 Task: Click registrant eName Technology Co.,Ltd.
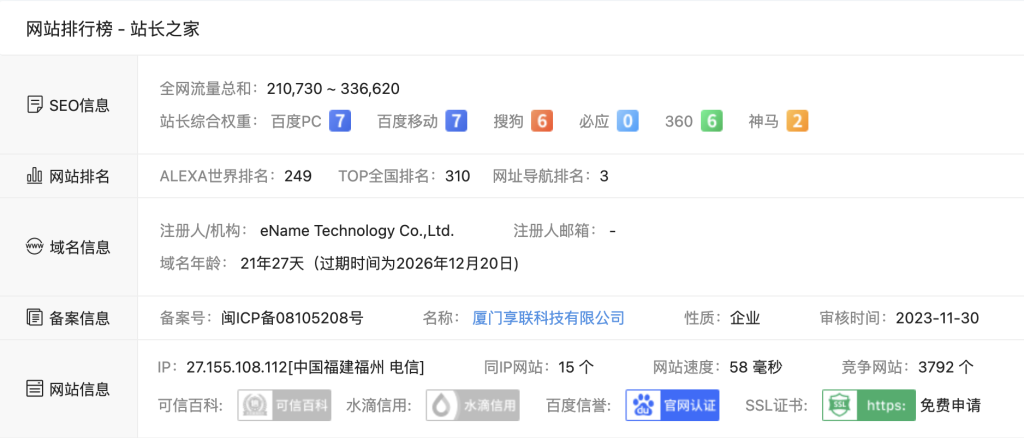tap(357, 230)
